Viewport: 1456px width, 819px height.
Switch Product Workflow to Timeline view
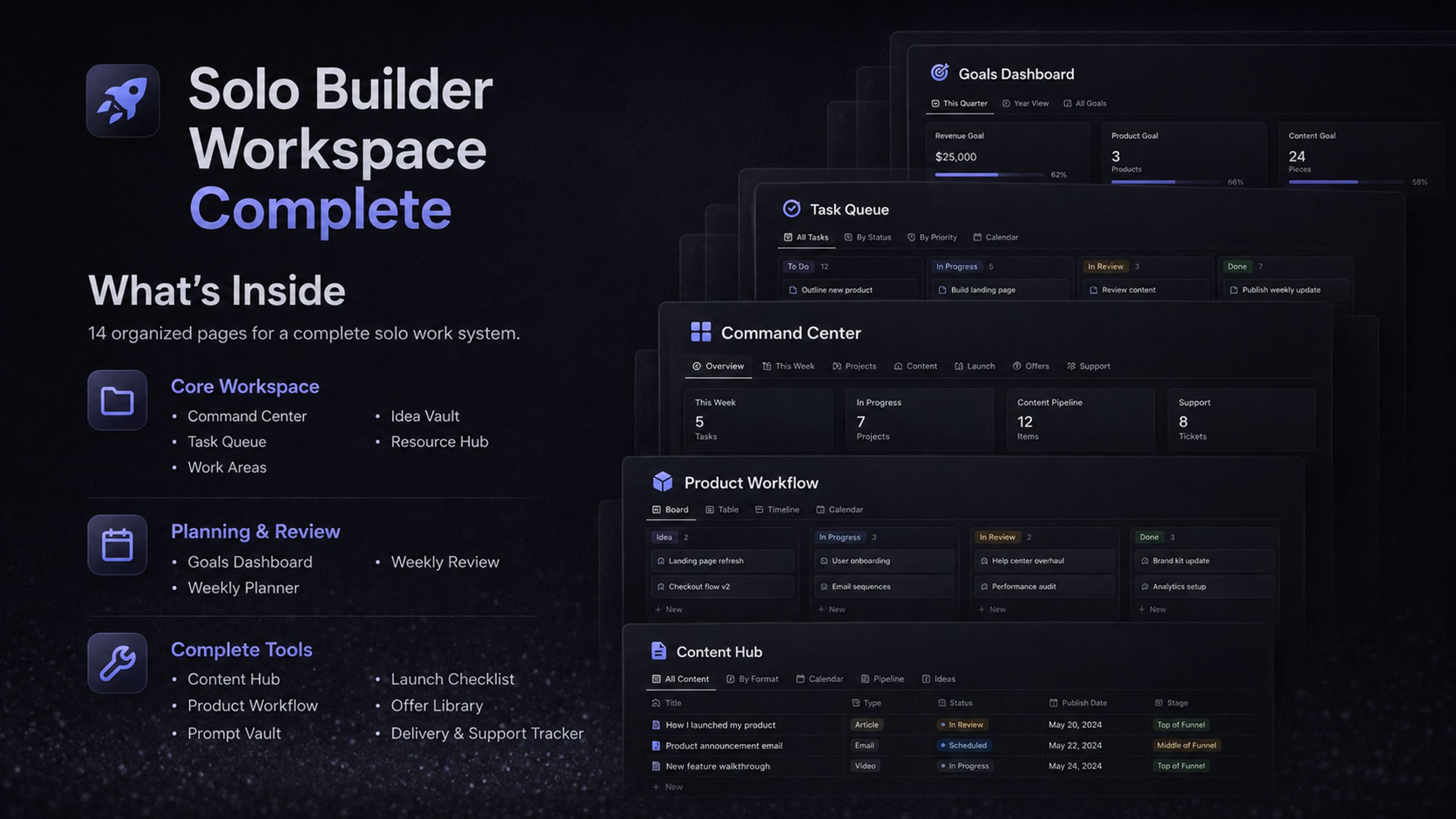pyautogui.click(x=777, y=510)
